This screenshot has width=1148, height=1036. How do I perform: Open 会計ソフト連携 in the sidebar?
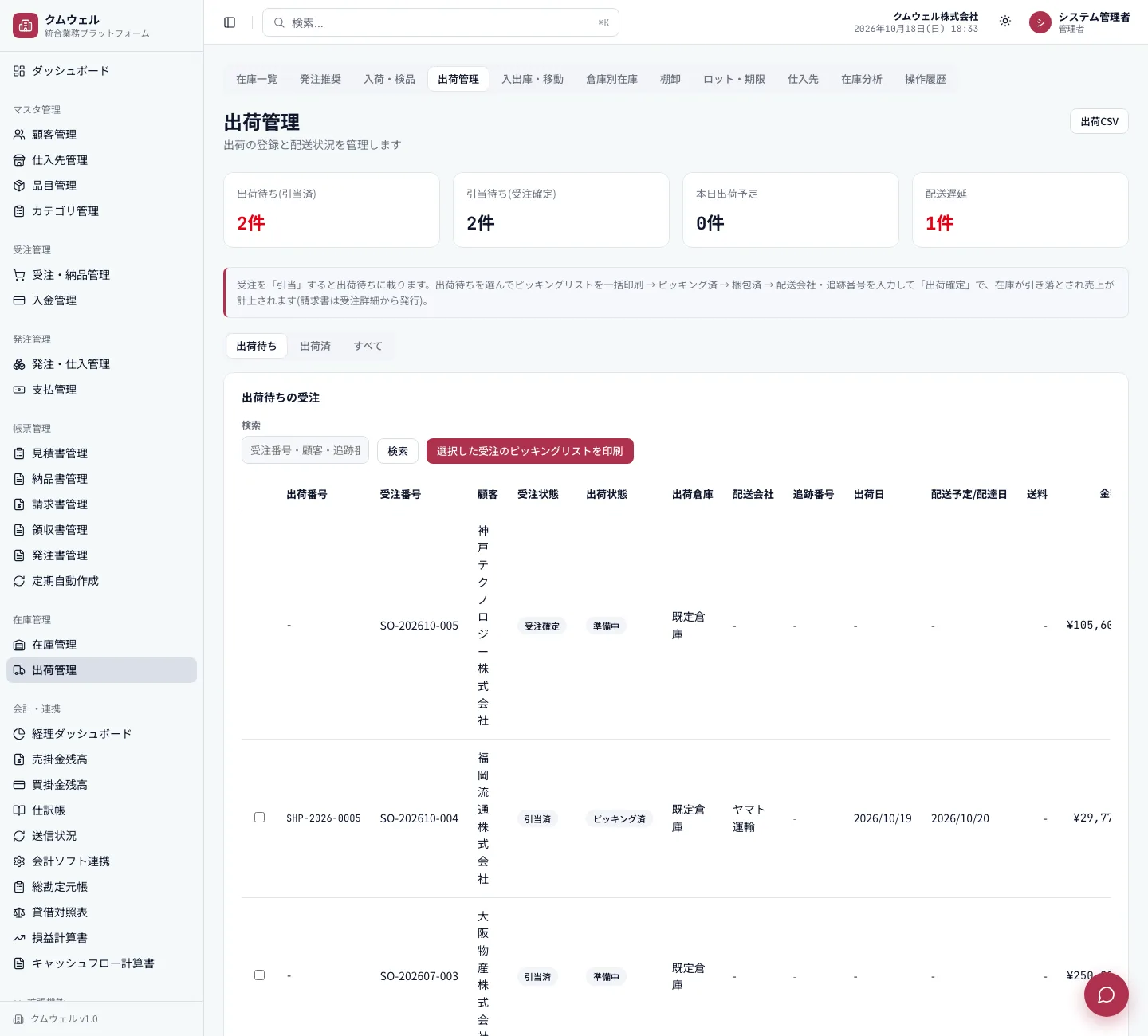[102, 861]
